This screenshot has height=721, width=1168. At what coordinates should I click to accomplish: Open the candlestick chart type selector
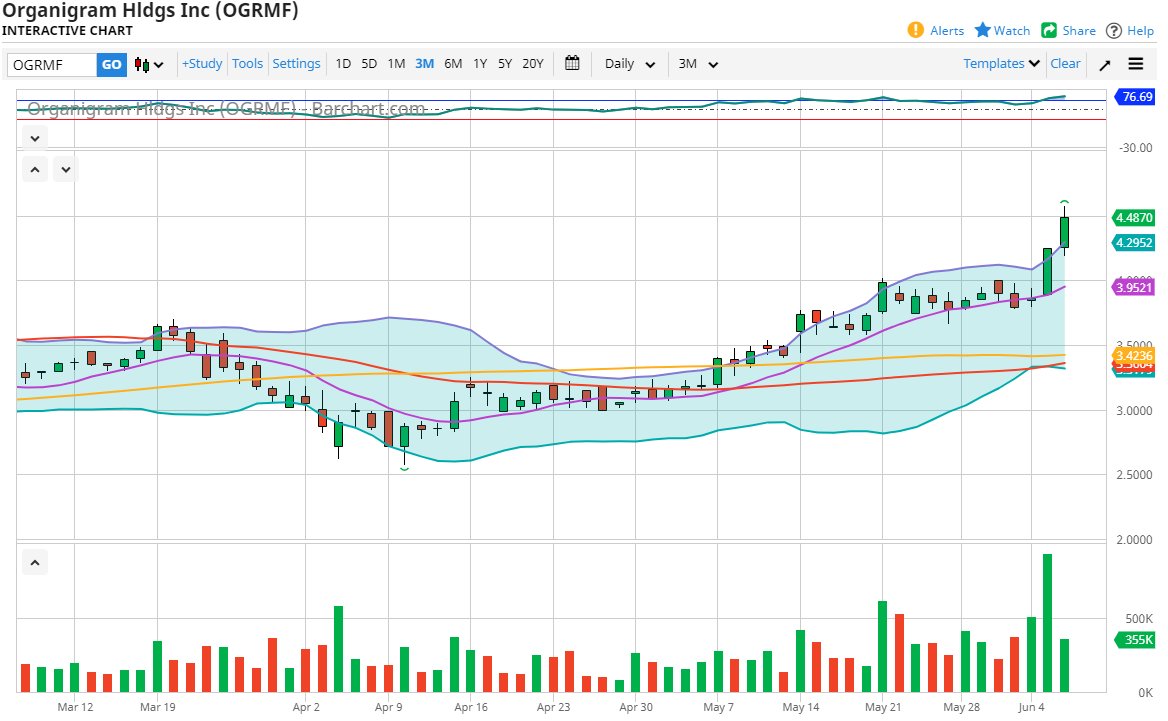149,65
